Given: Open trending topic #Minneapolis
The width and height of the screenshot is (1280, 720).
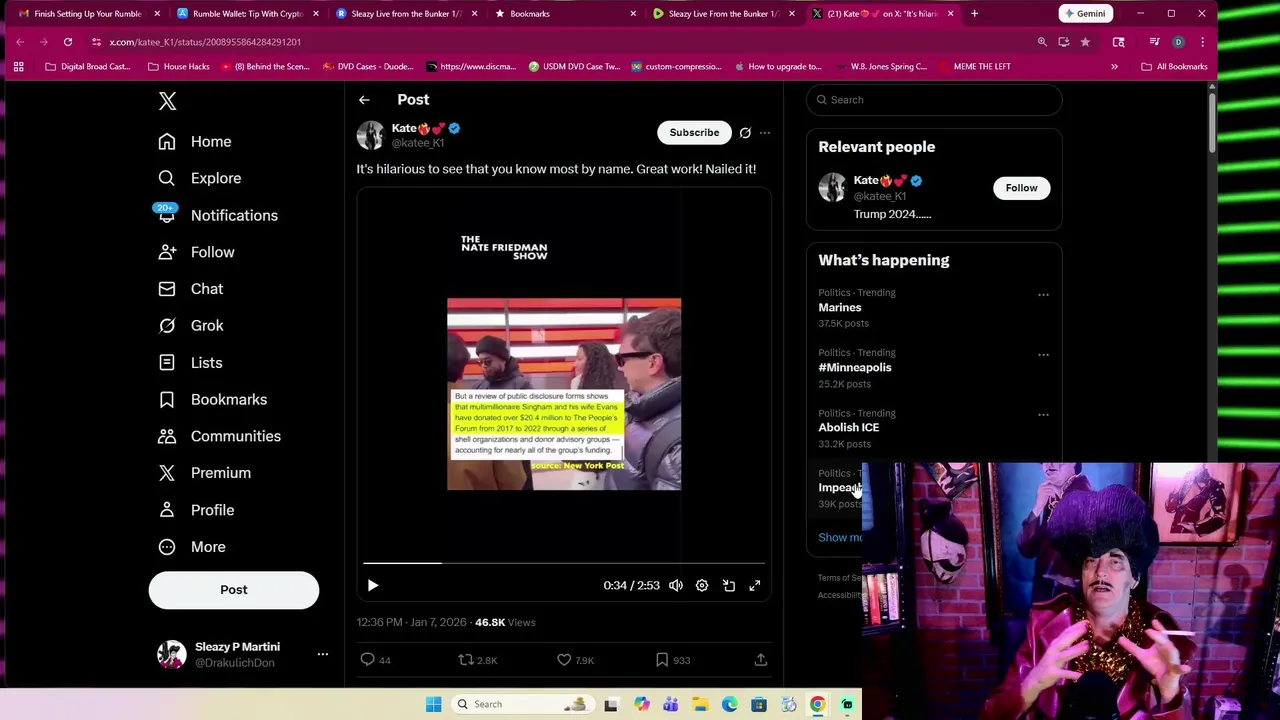Looking at the screenshot, I should [x=855, y=368].
